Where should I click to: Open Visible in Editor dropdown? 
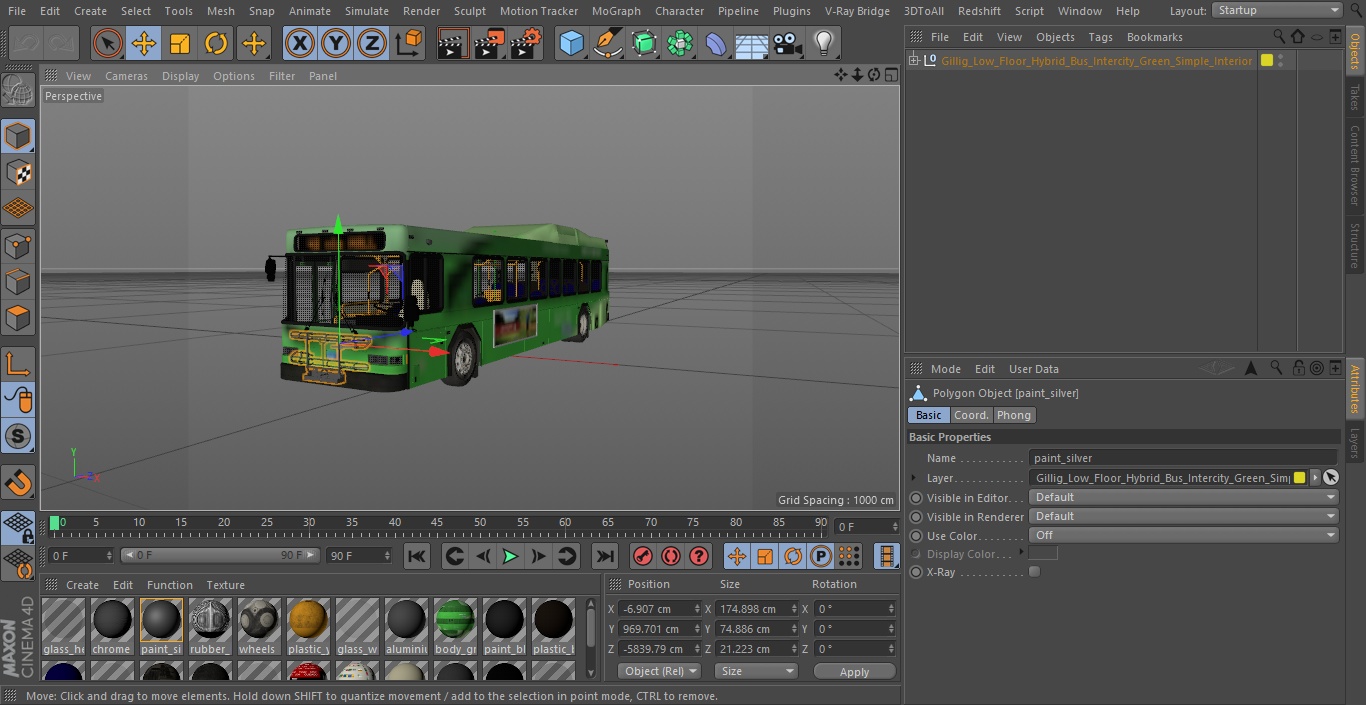(x=1183, y=497)
